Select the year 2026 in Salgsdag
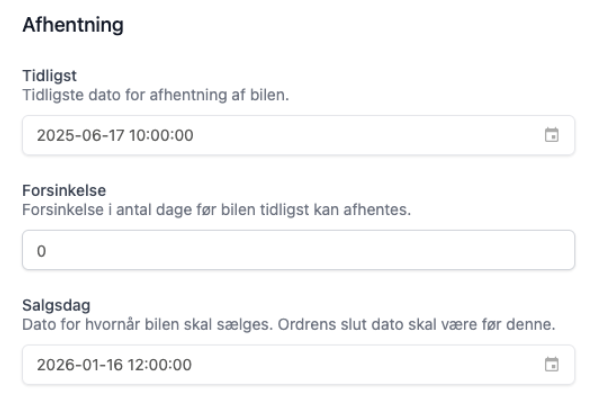This screenshot has height=414, width=614. pos(53,366)
